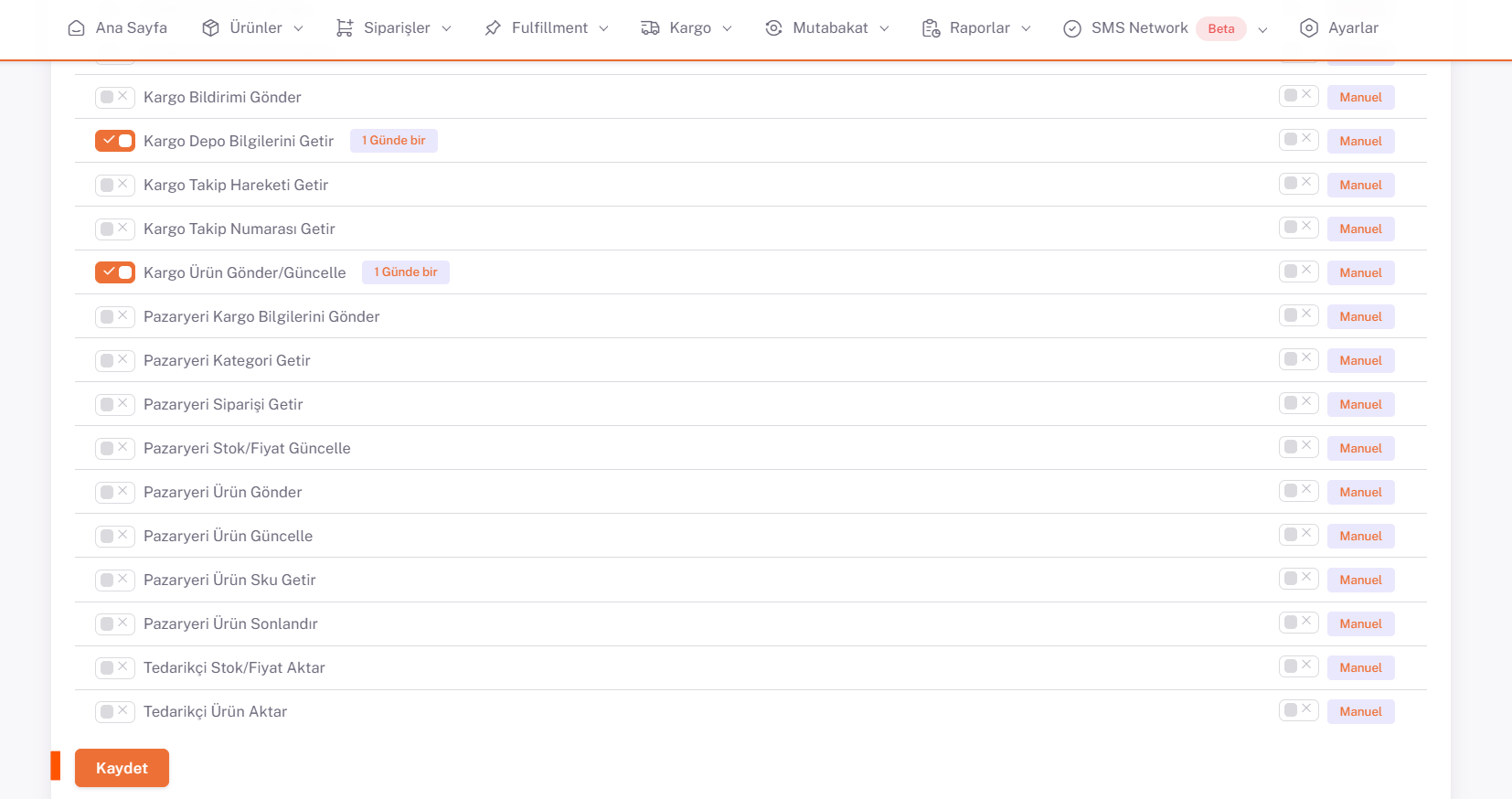
Task: Click the Fulfillment pin icon
Action: pyautogui.click(x=493, y=28)
